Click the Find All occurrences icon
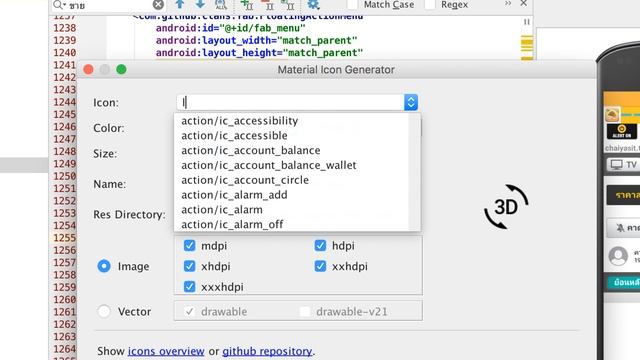The image size is (640, 360). coord(221,4)
